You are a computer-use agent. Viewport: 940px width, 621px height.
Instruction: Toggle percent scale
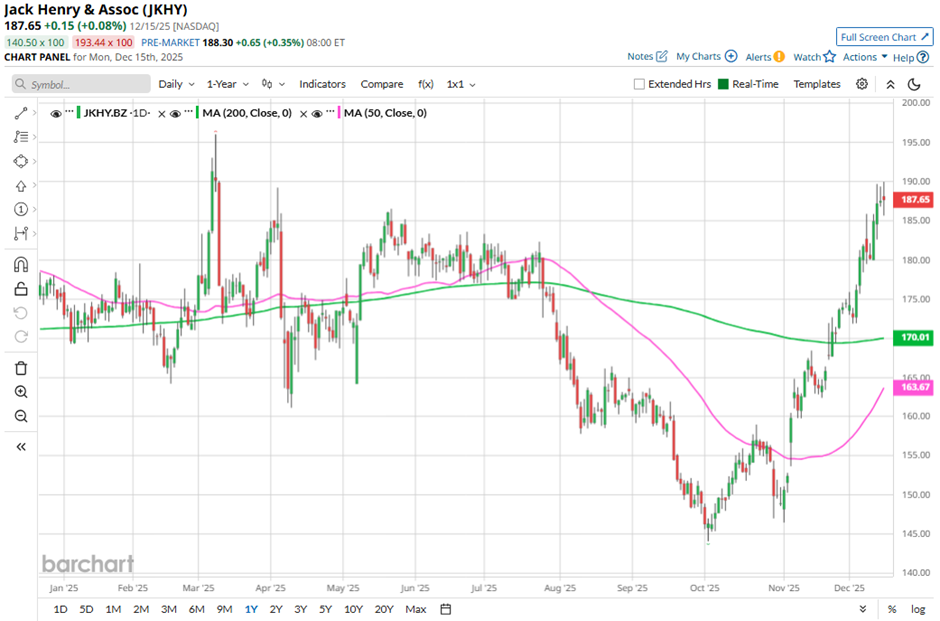tap(892, 609)
